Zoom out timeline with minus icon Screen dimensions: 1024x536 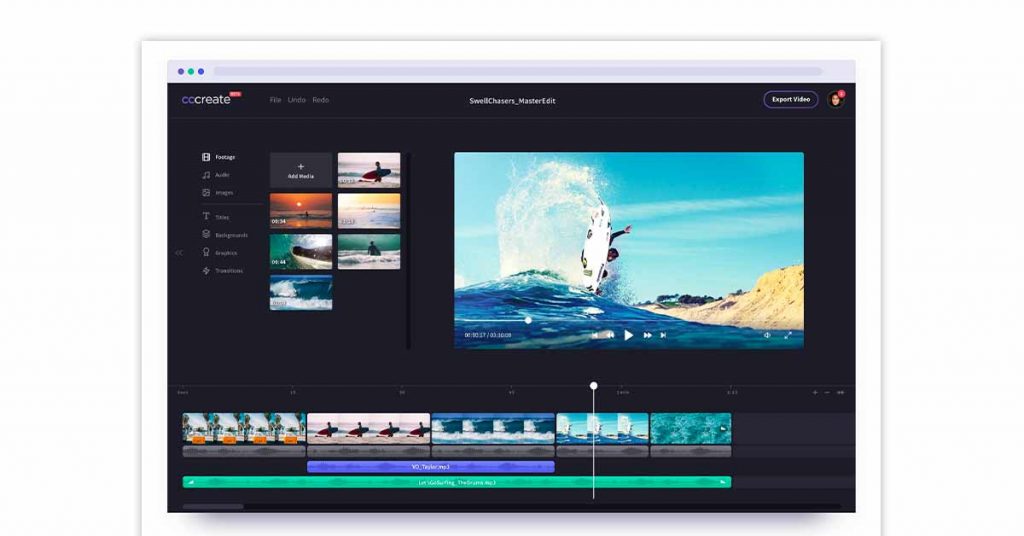(x=827, y=392)
